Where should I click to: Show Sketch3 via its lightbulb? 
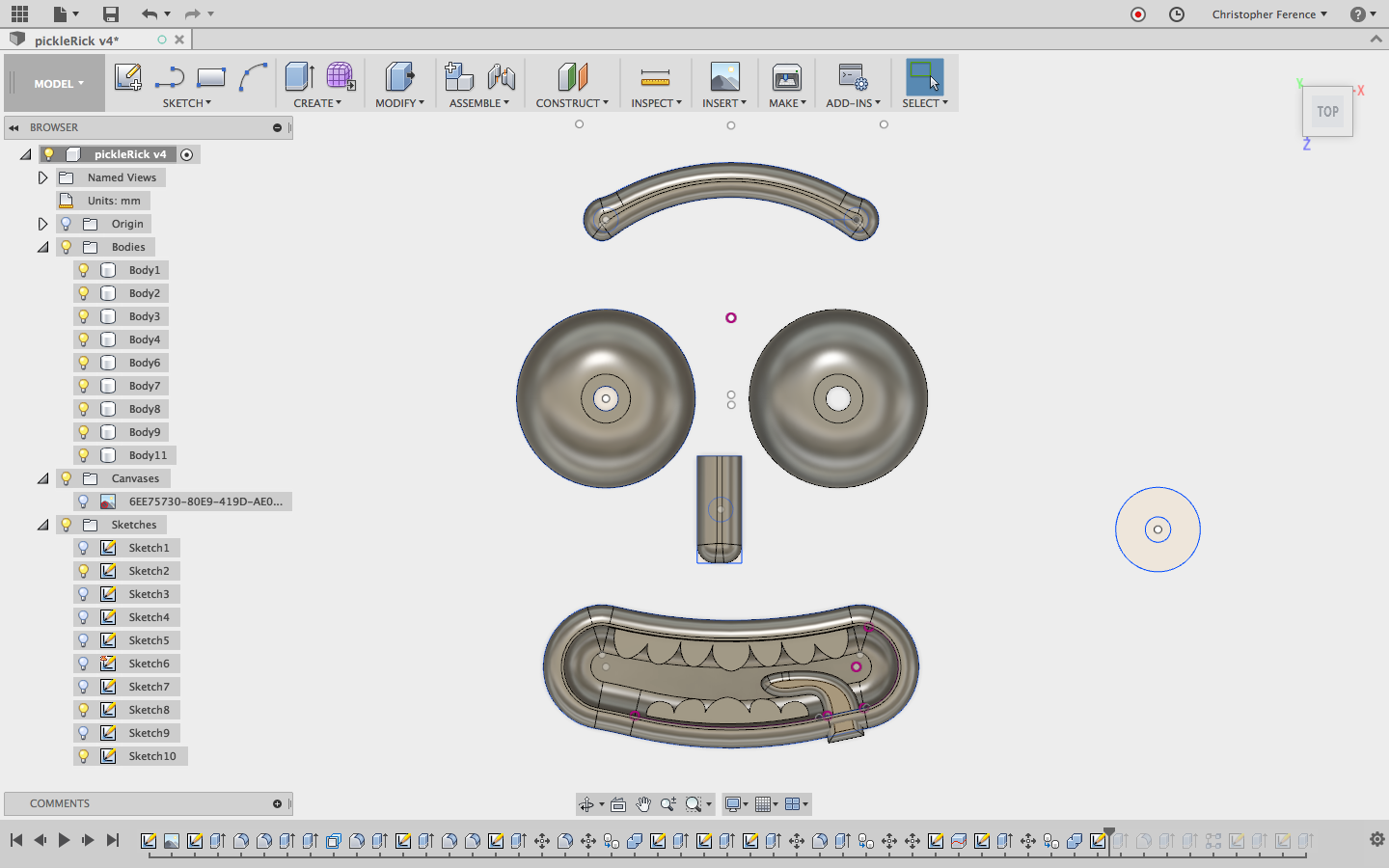click(84, 594)
